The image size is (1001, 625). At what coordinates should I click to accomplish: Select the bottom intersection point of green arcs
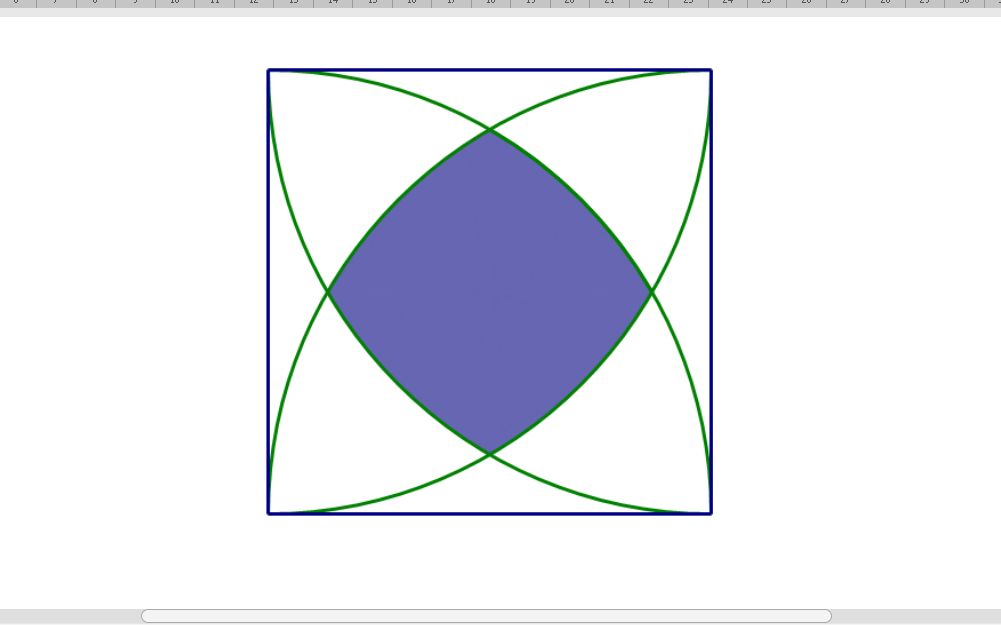[x=490, y=454]
